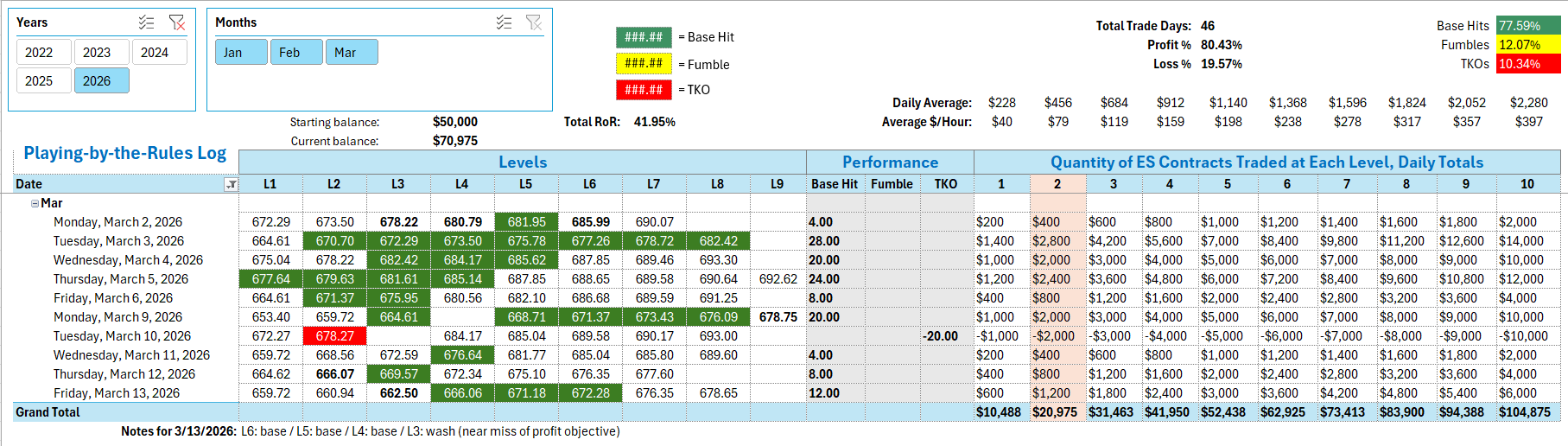1568x446 pixels.
Task: Select the yellow Fumble legend swatch
Action: 644,64
